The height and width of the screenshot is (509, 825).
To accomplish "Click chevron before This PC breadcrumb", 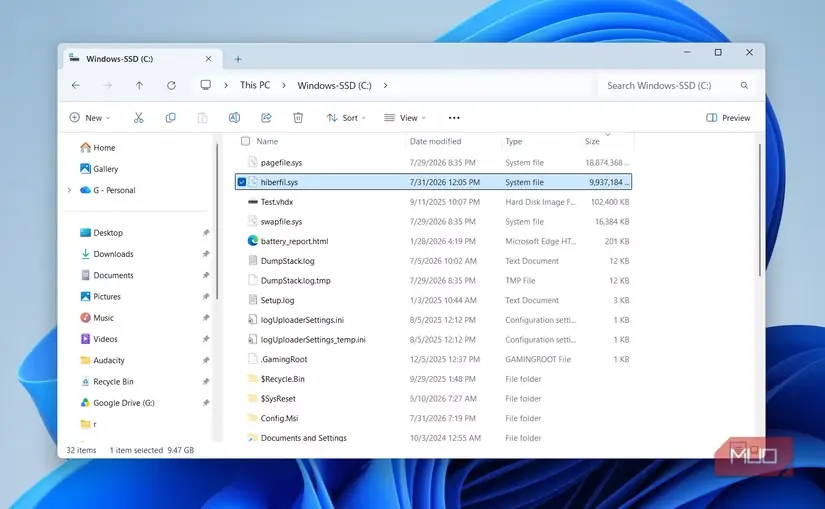I will click(x=226, y=85).
